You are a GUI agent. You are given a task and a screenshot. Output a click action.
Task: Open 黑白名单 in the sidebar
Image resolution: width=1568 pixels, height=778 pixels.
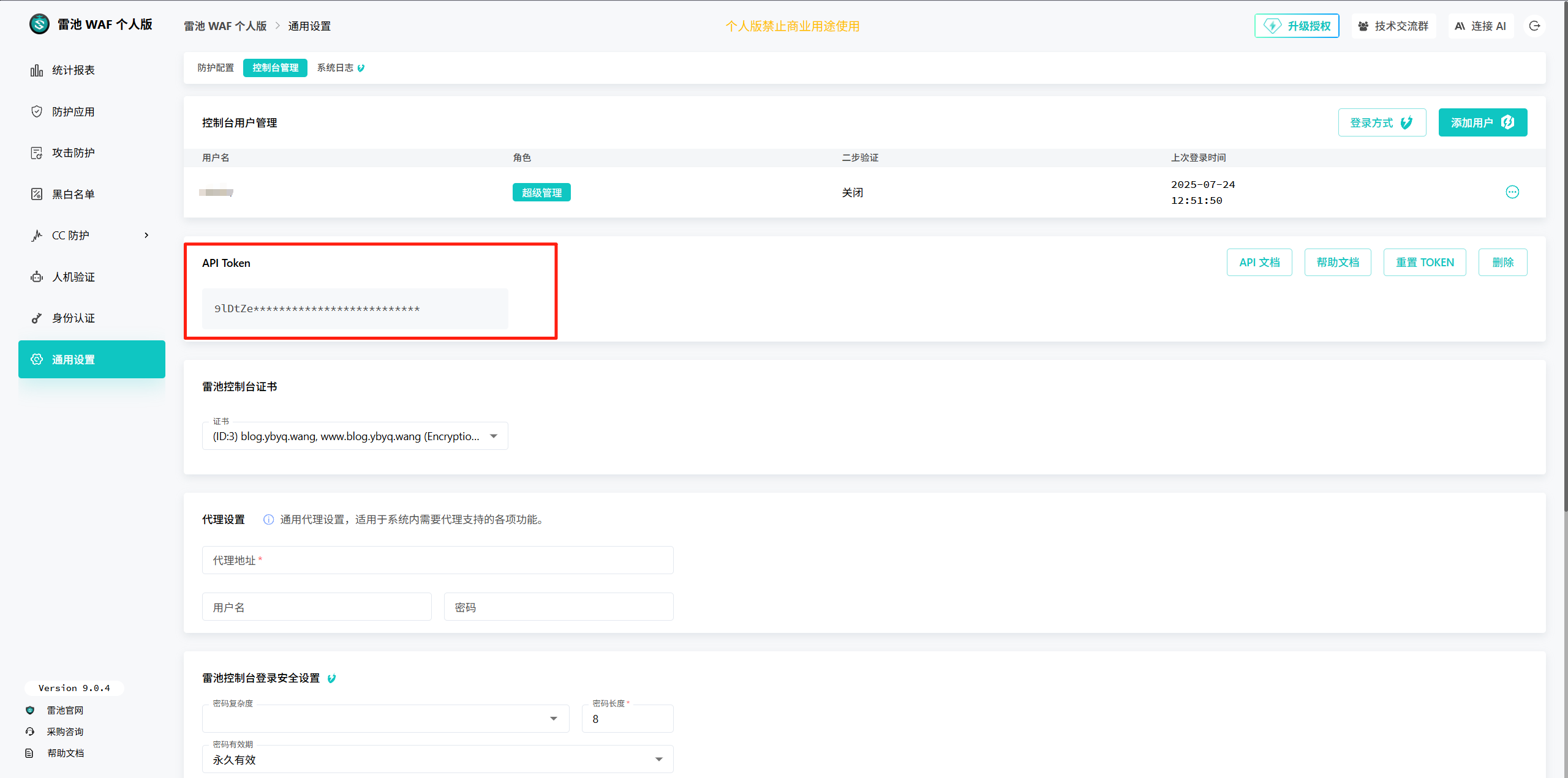pos(92,194)
